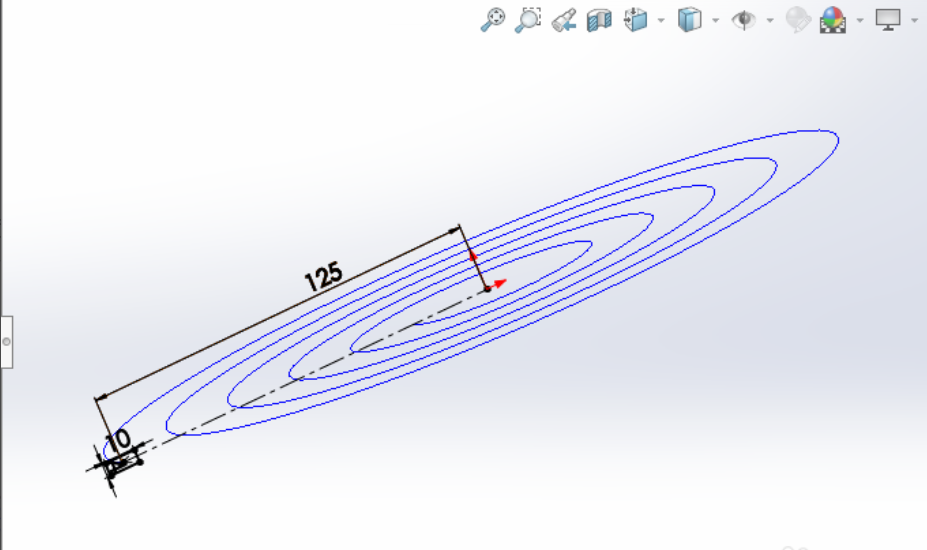Open the Apply Scene icon
Image resolution: width=927 pixels, height=550 pixels.
[833, 20]
